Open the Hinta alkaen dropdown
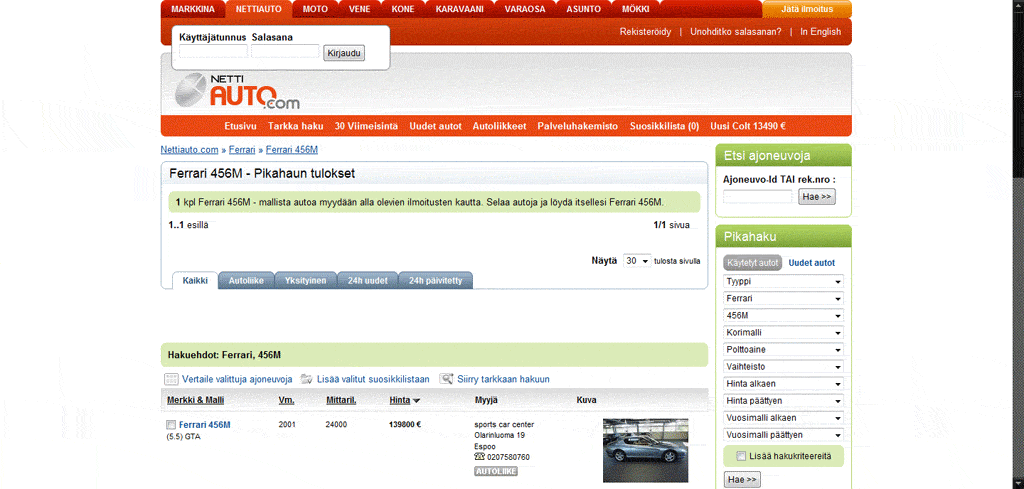Viewport: 1024px width, 489px height. (x=784, y=383)
